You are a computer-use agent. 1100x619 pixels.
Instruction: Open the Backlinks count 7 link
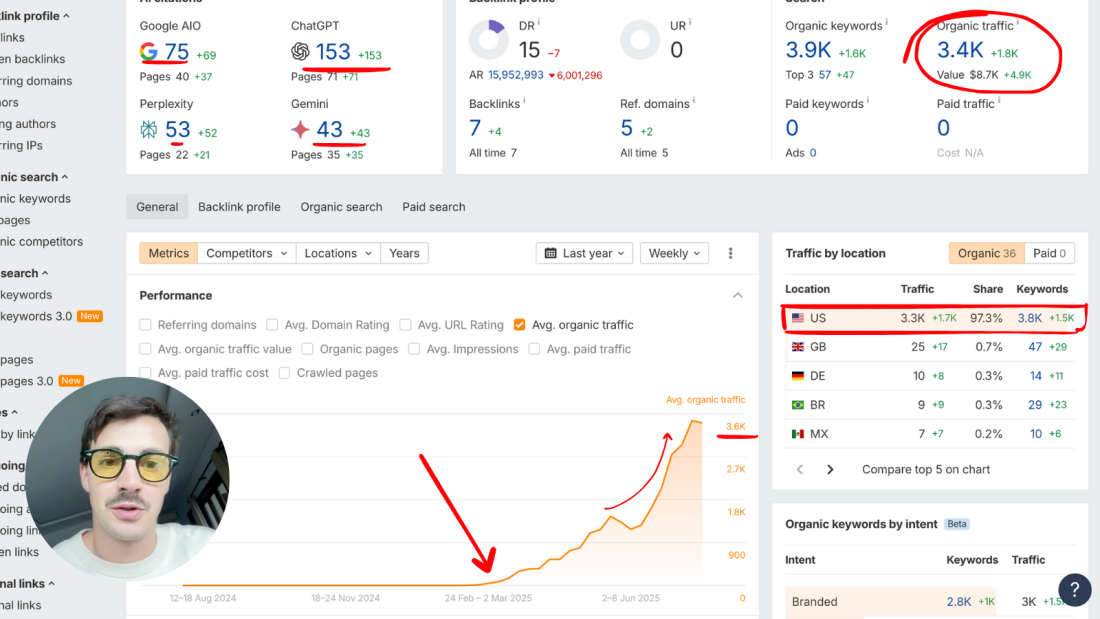[475, 128]
